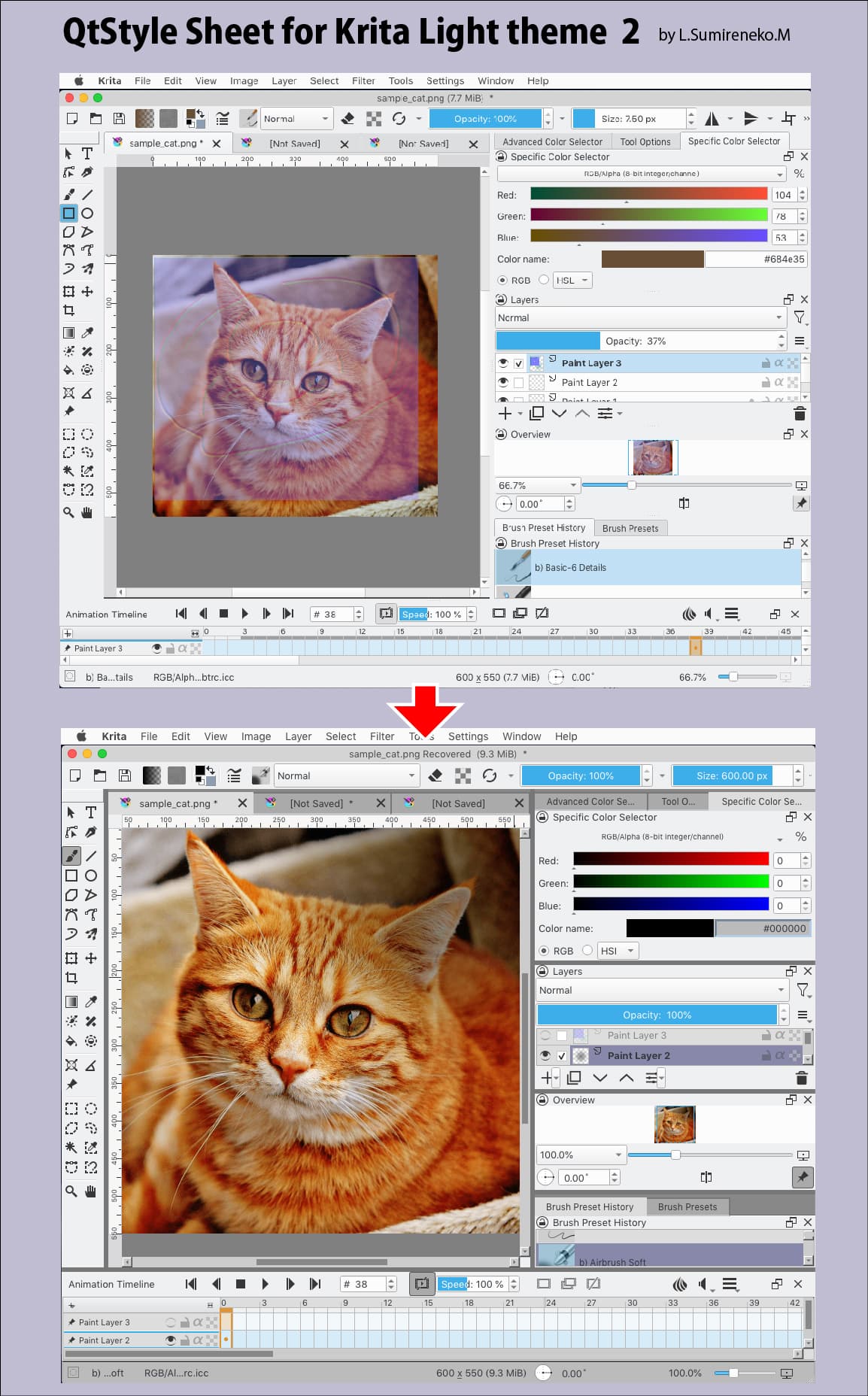Switch to Tool Options tab in top window
Image resolution: width=868 pixels, height=1396 pixels.
[x=645, y=141]
